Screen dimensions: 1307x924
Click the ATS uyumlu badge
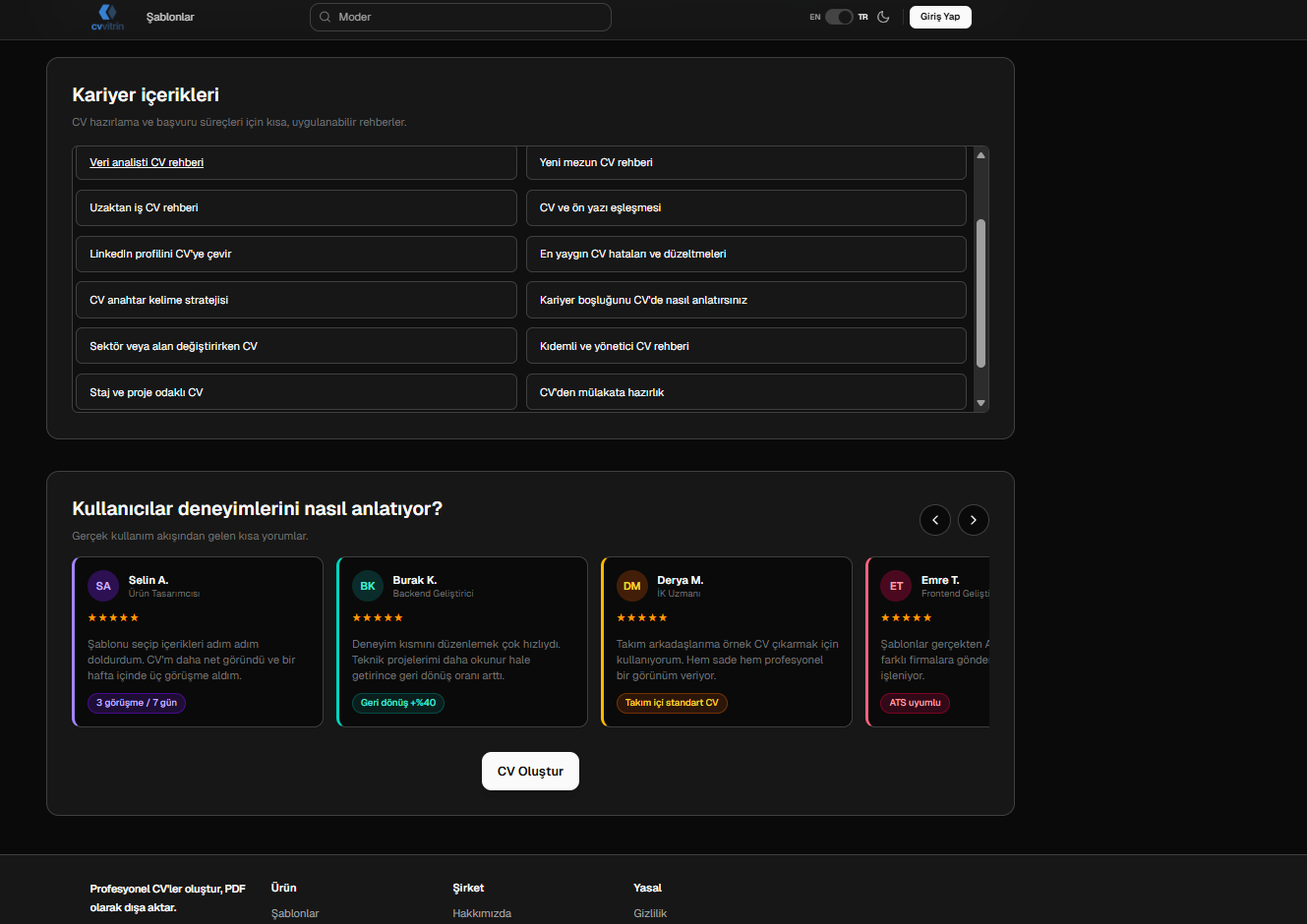click(915, 703)
